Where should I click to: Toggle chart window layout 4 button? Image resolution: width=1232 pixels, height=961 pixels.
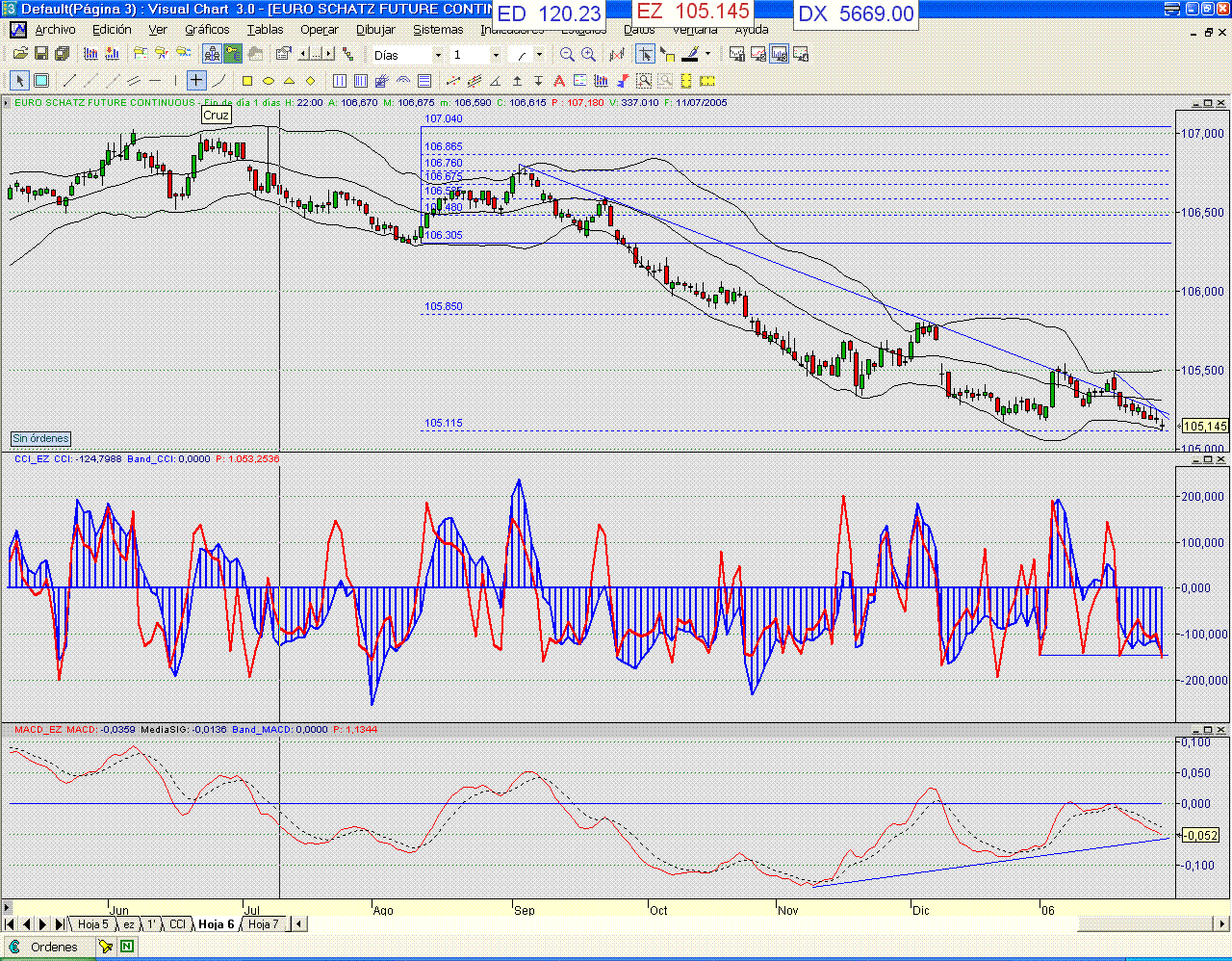click(x=800, y=54)
